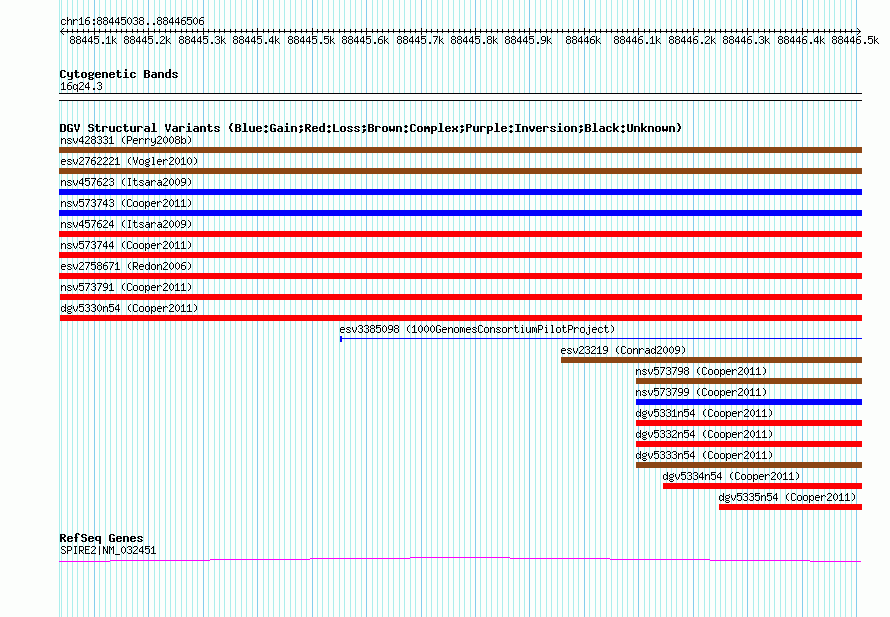Click the dgv5334n54 (Cooper2011) label

731,476
